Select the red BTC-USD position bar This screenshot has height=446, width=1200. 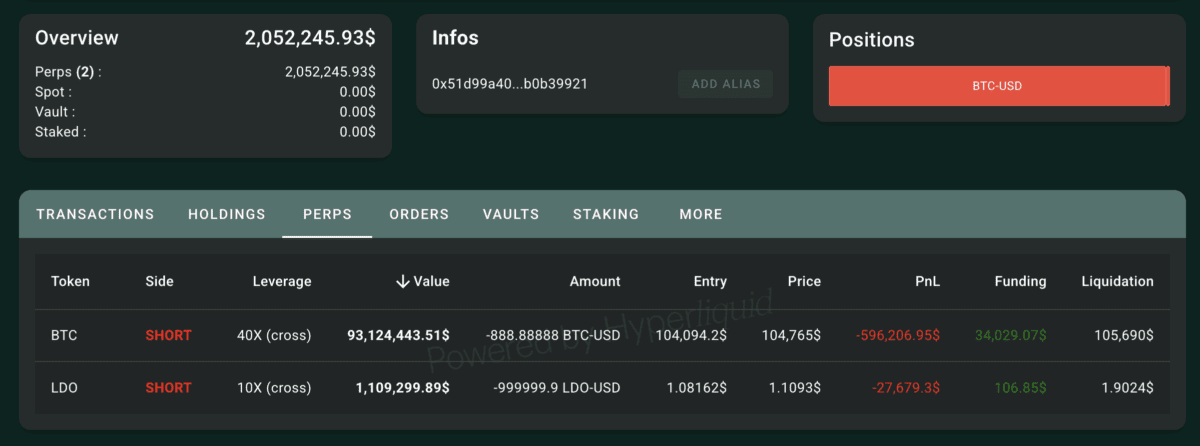[x=998, y=86]
